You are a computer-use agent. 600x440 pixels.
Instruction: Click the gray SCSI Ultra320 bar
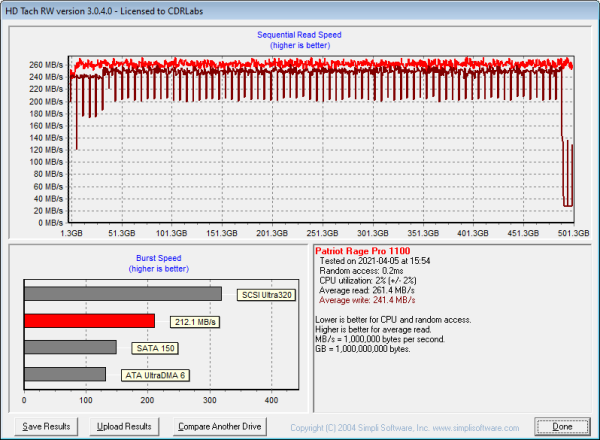[122, 294]
